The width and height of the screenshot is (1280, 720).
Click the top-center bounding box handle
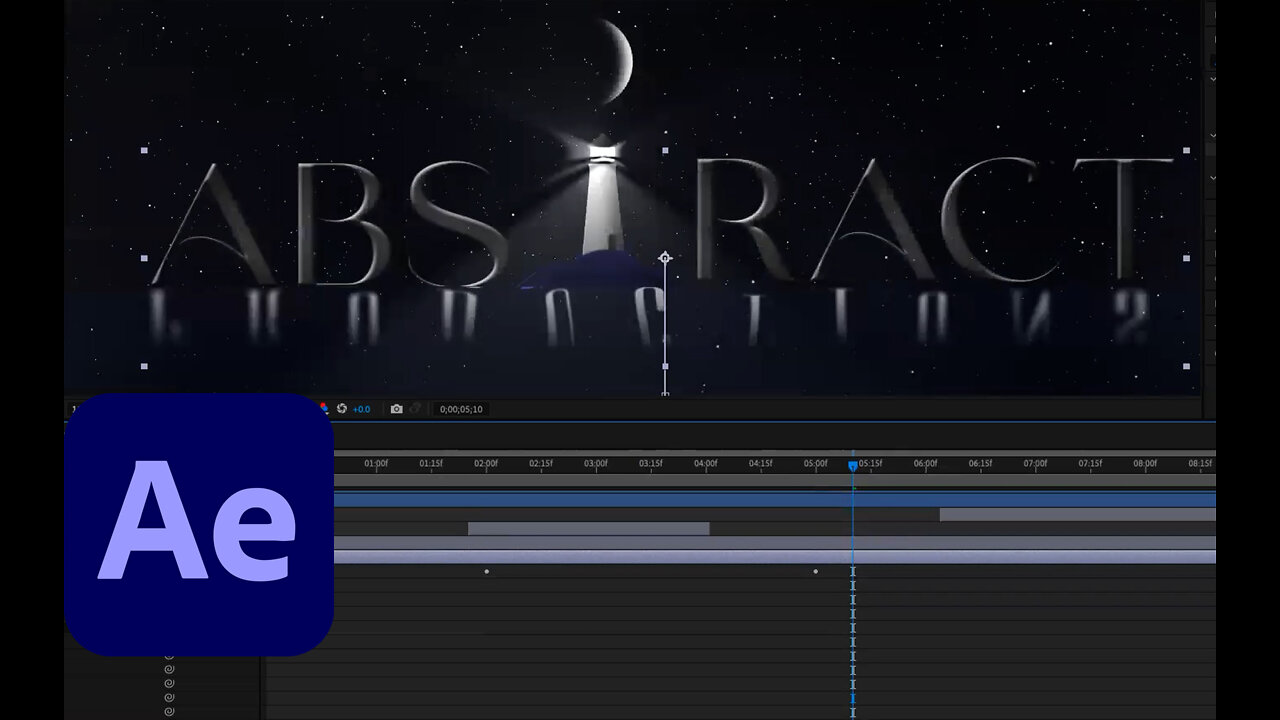[665, 150]
